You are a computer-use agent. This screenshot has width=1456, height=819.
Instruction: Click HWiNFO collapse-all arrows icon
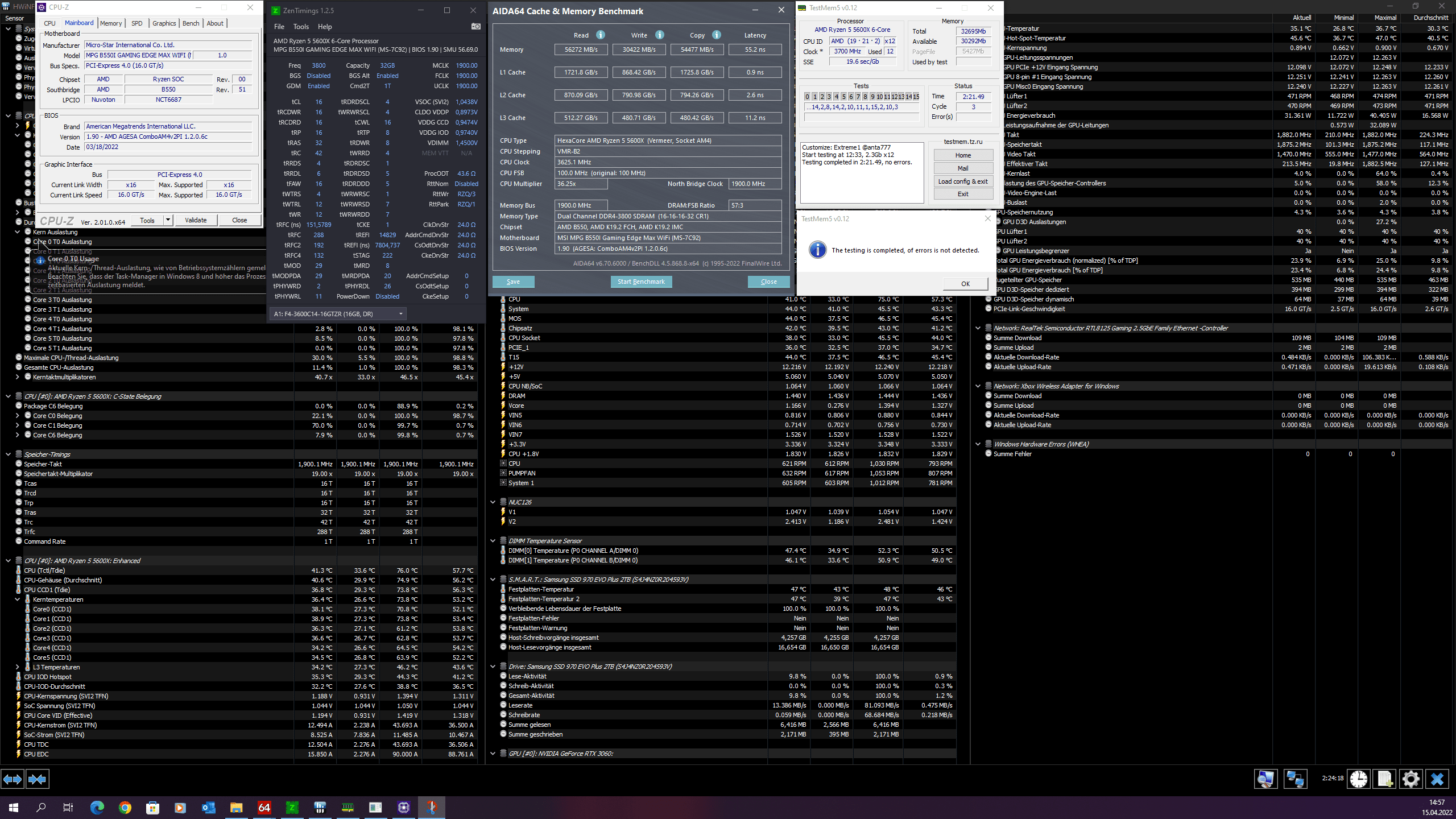coord(38,779)
